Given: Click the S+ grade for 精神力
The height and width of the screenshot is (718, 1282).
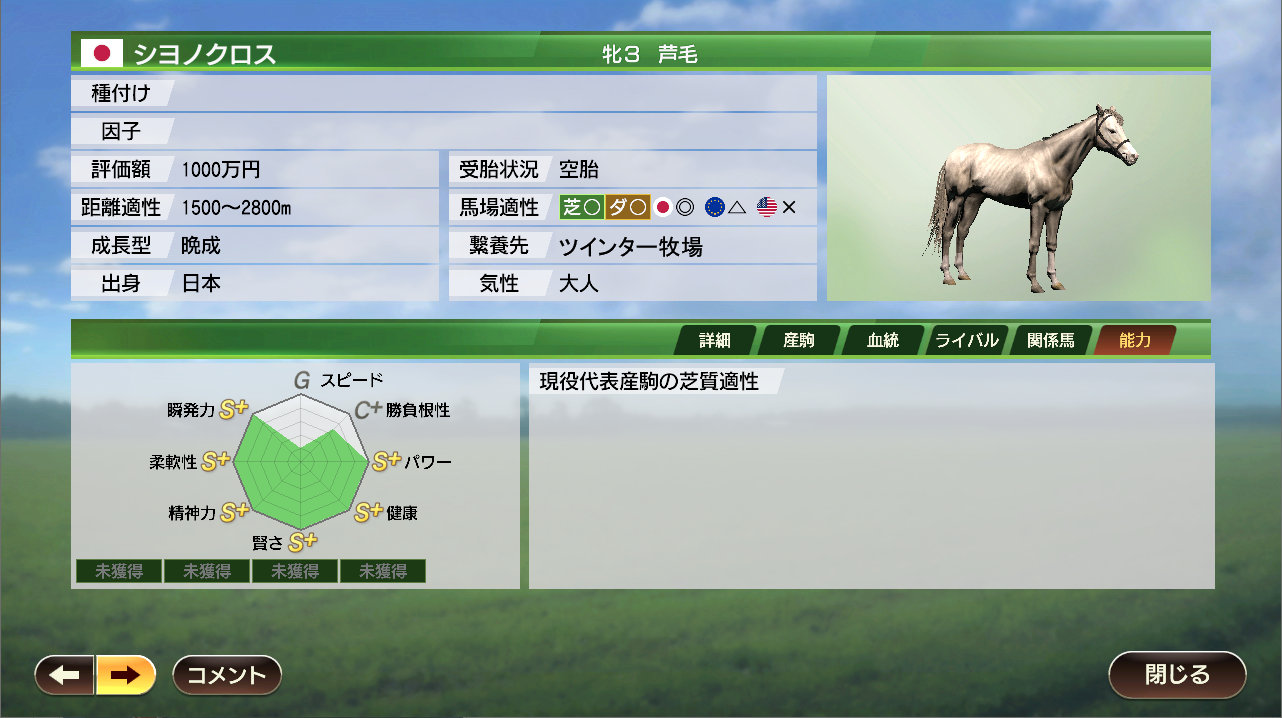Looking at the screenshot, I should tap(235, 512).
